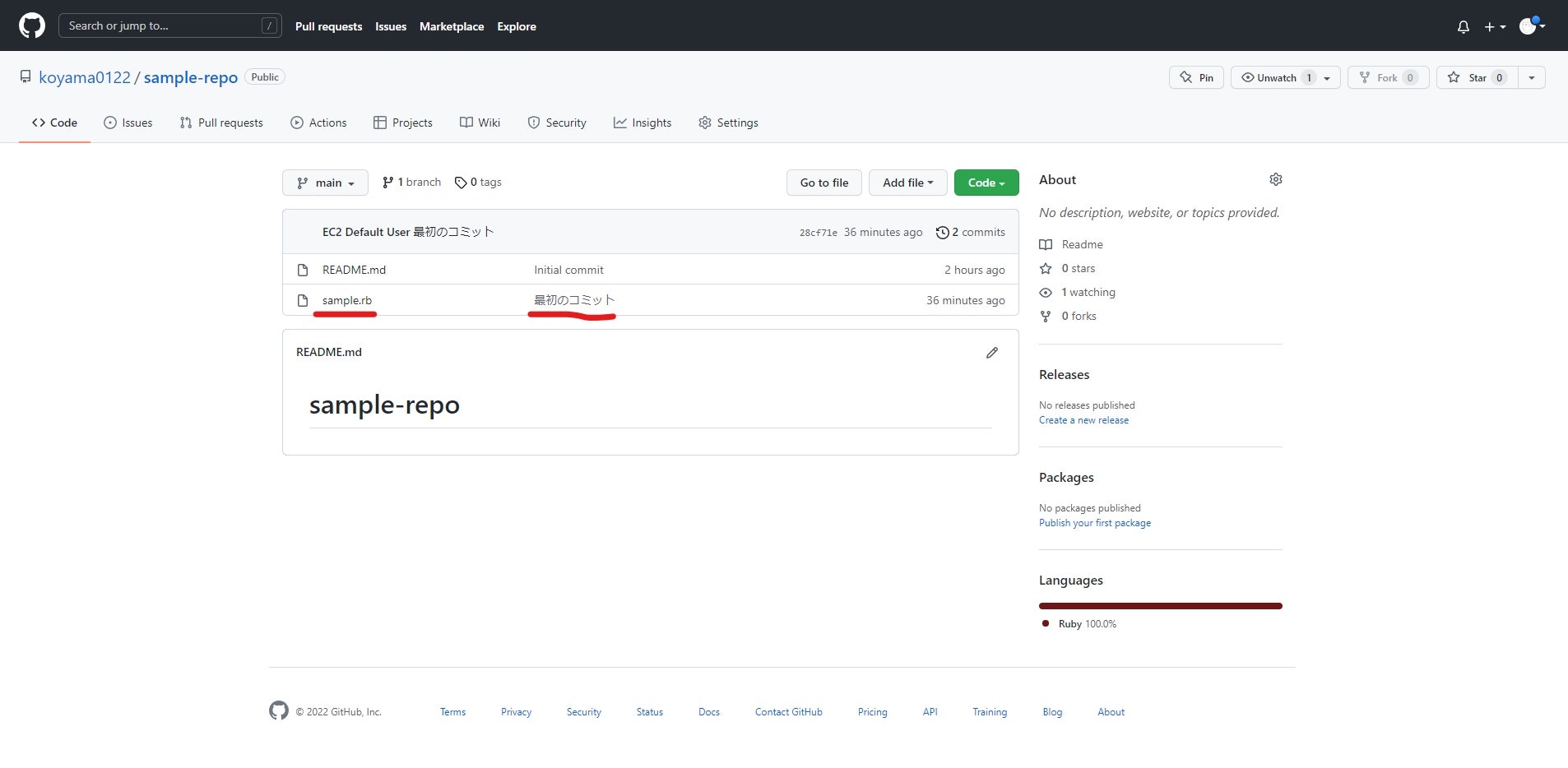Open the sample-repo repository link
This screenshot has width=1568, height=768.
(191, 77)
